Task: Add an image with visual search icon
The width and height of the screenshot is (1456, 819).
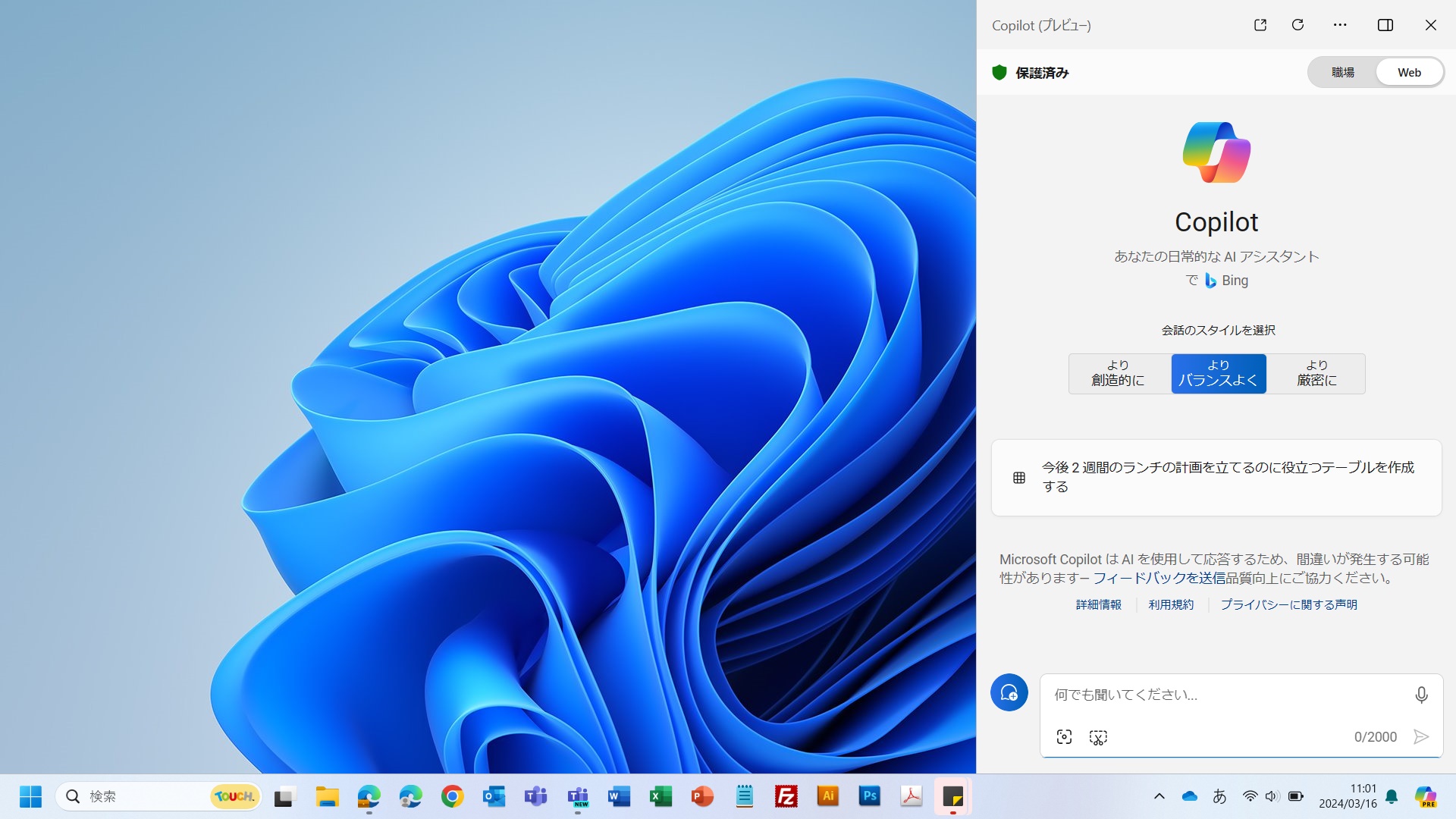Action: (x=1065, y=737)
